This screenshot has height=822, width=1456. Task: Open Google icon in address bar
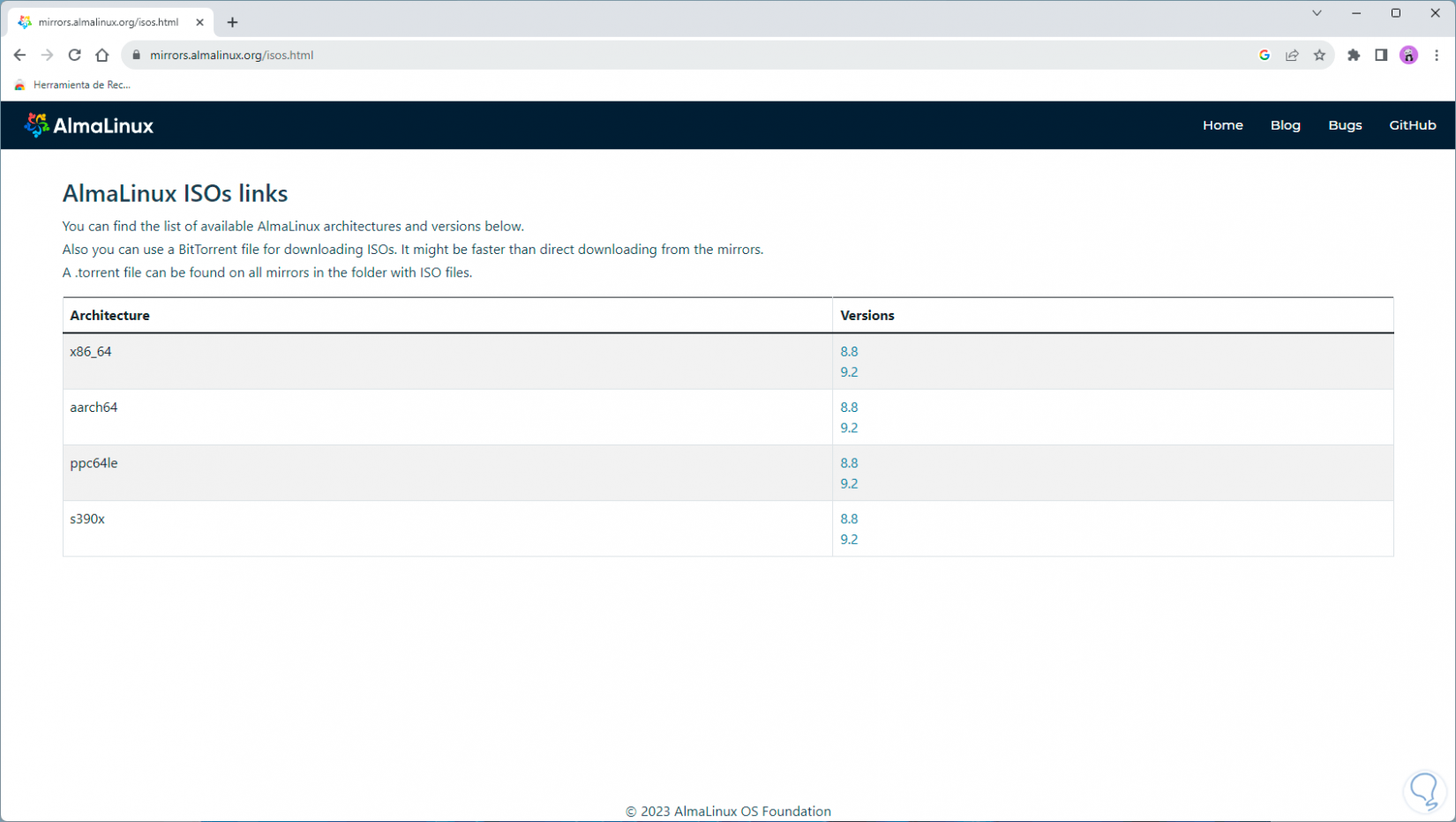coord(1265,55)
